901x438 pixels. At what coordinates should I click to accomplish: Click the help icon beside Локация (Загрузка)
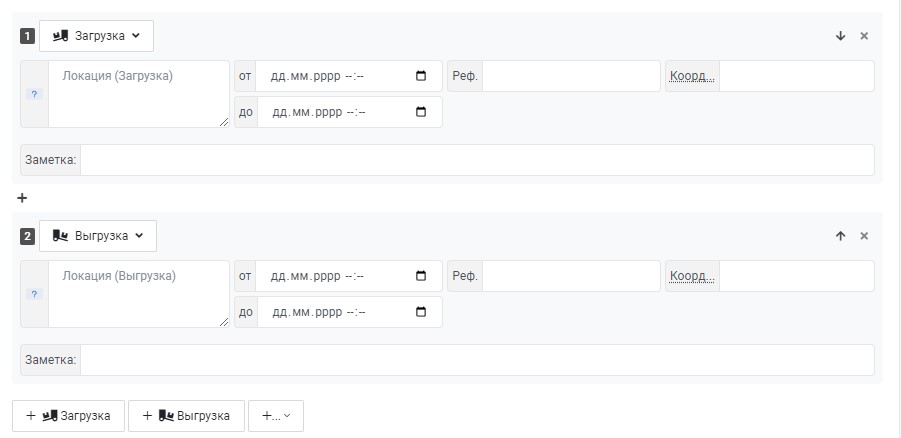[x=34, y=94]
